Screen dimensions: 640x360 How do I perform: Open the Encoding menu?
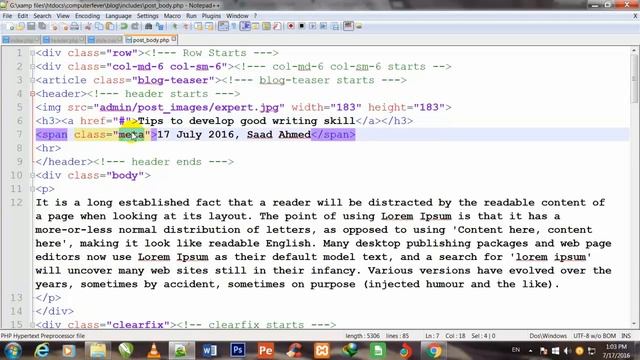tap(87, 16)
